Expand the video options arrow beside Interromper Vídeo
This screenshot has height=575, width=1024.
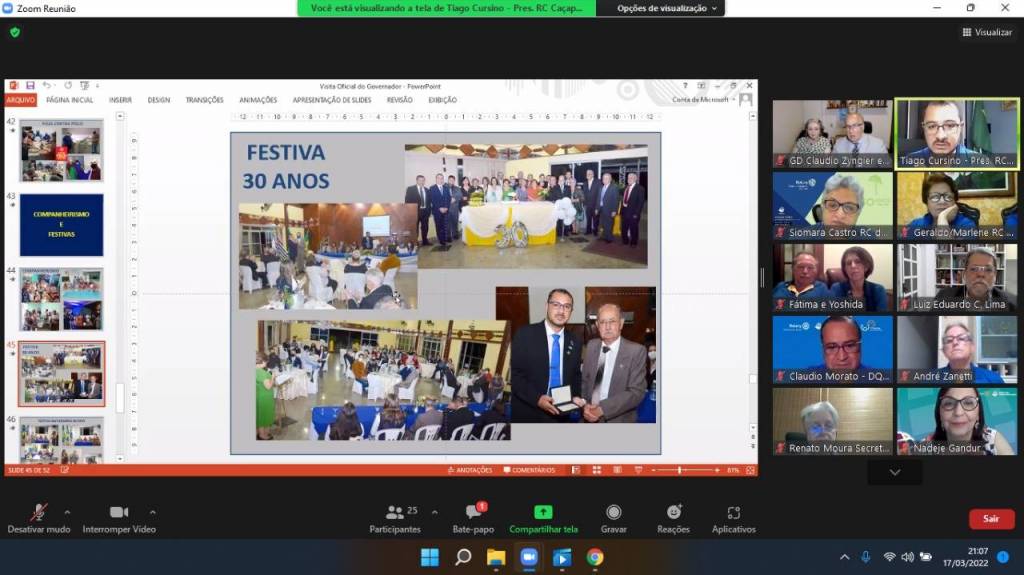click(x=152, y=511)
